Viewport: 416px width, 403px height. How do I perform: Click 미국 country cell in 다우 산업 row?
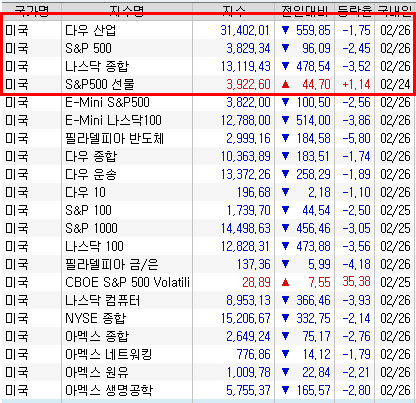[17, 30]
